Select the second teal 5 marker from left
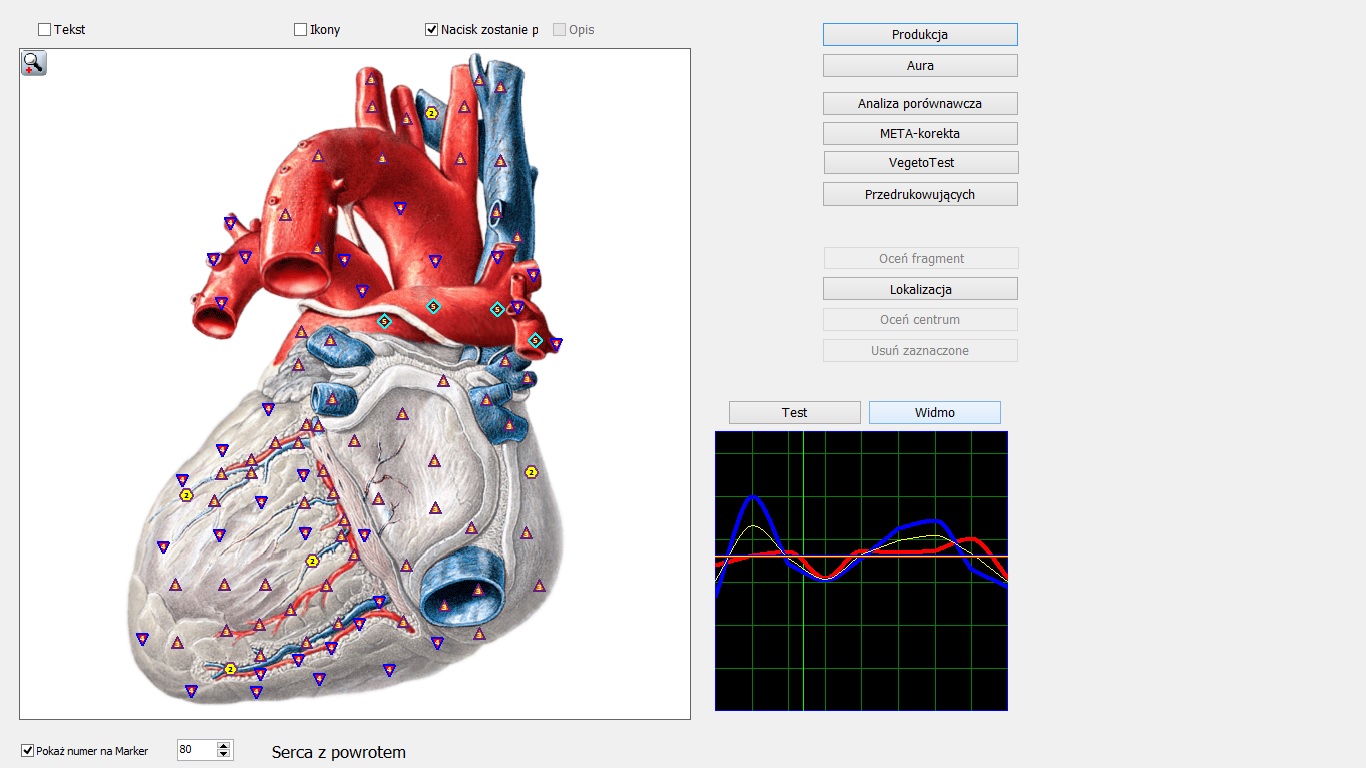This screenshot has height=768, width=1366. [433, 306]
